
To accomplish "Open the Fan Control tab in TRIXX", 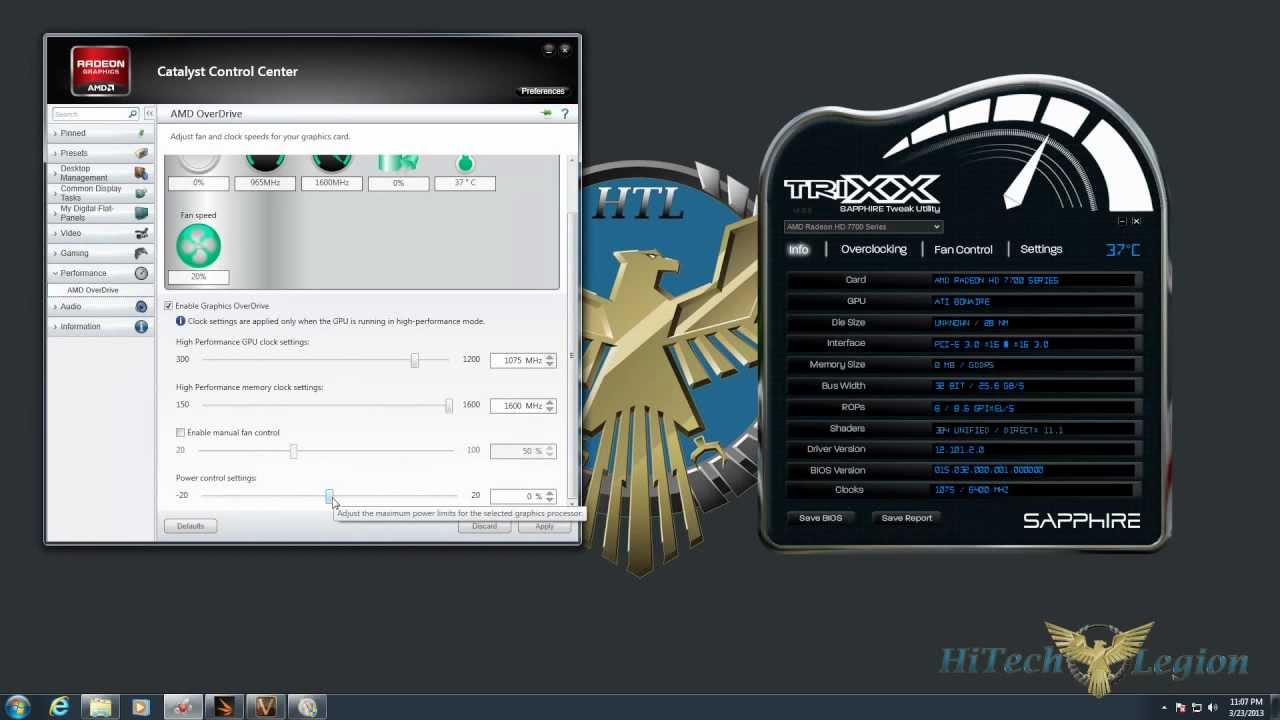I will (x=963, y=250).
